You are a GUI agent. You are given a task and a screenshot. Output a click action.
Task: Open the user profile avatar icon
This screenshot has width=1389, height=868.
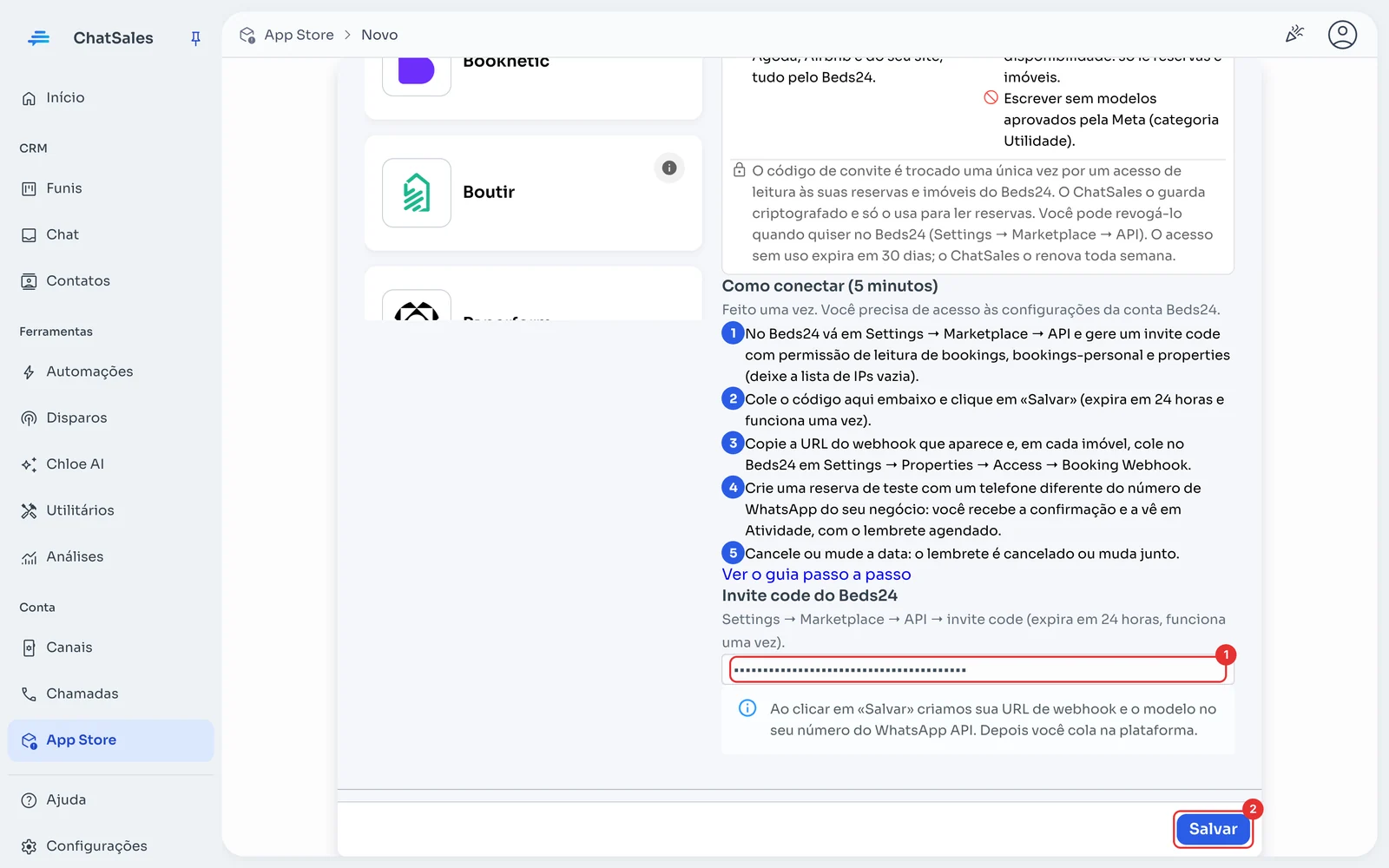pos(1342,35)
